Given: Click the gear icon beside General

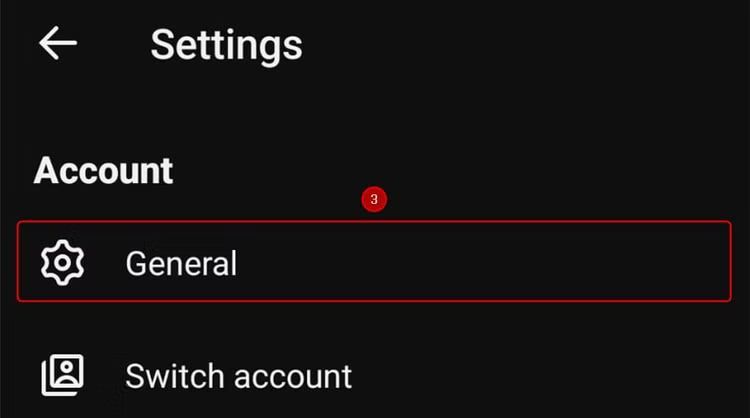Looking at the screenshot, I should 62,262.
